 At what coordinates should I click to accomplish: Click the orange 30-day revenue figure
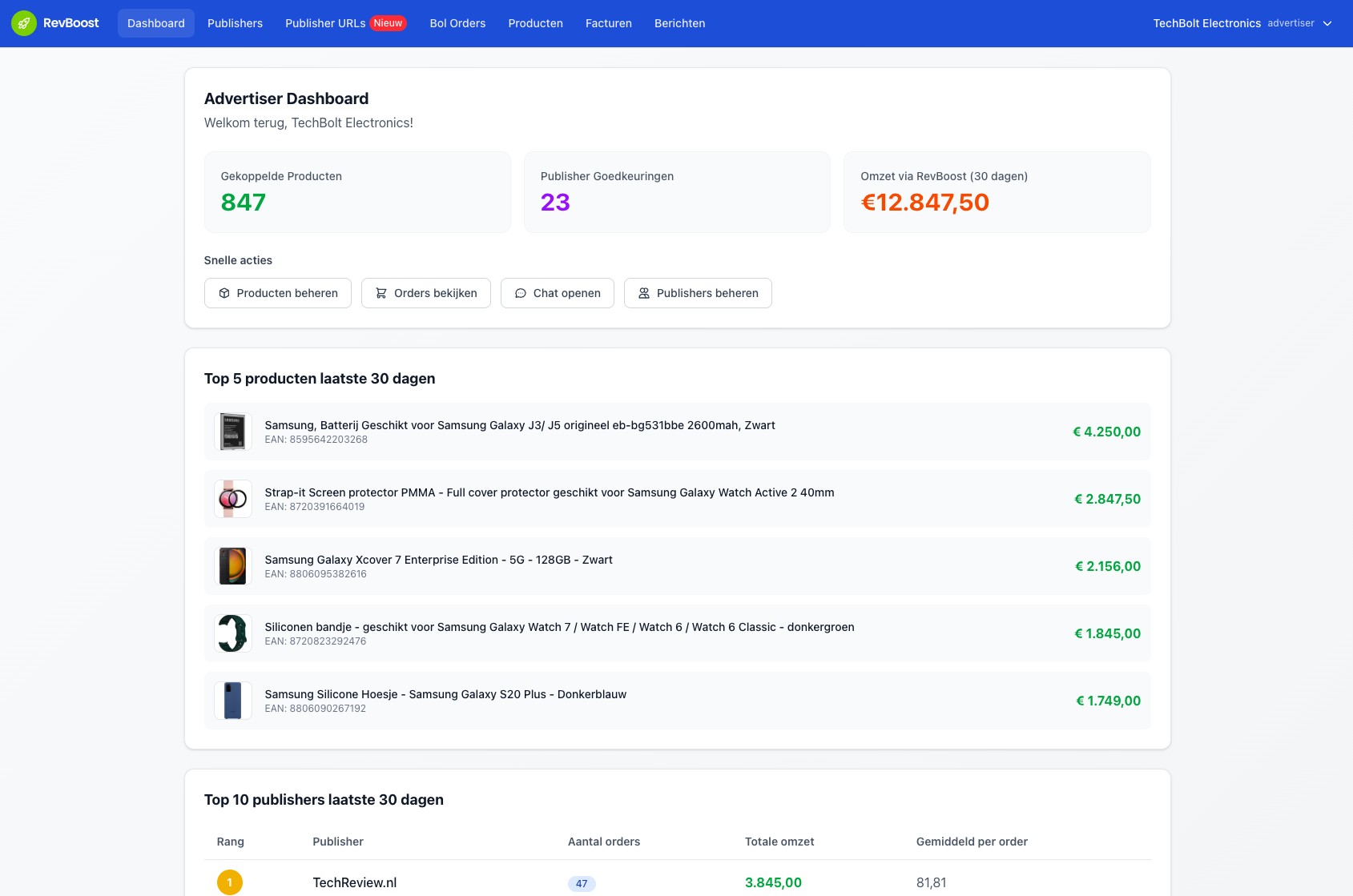[x=924, y=203]
